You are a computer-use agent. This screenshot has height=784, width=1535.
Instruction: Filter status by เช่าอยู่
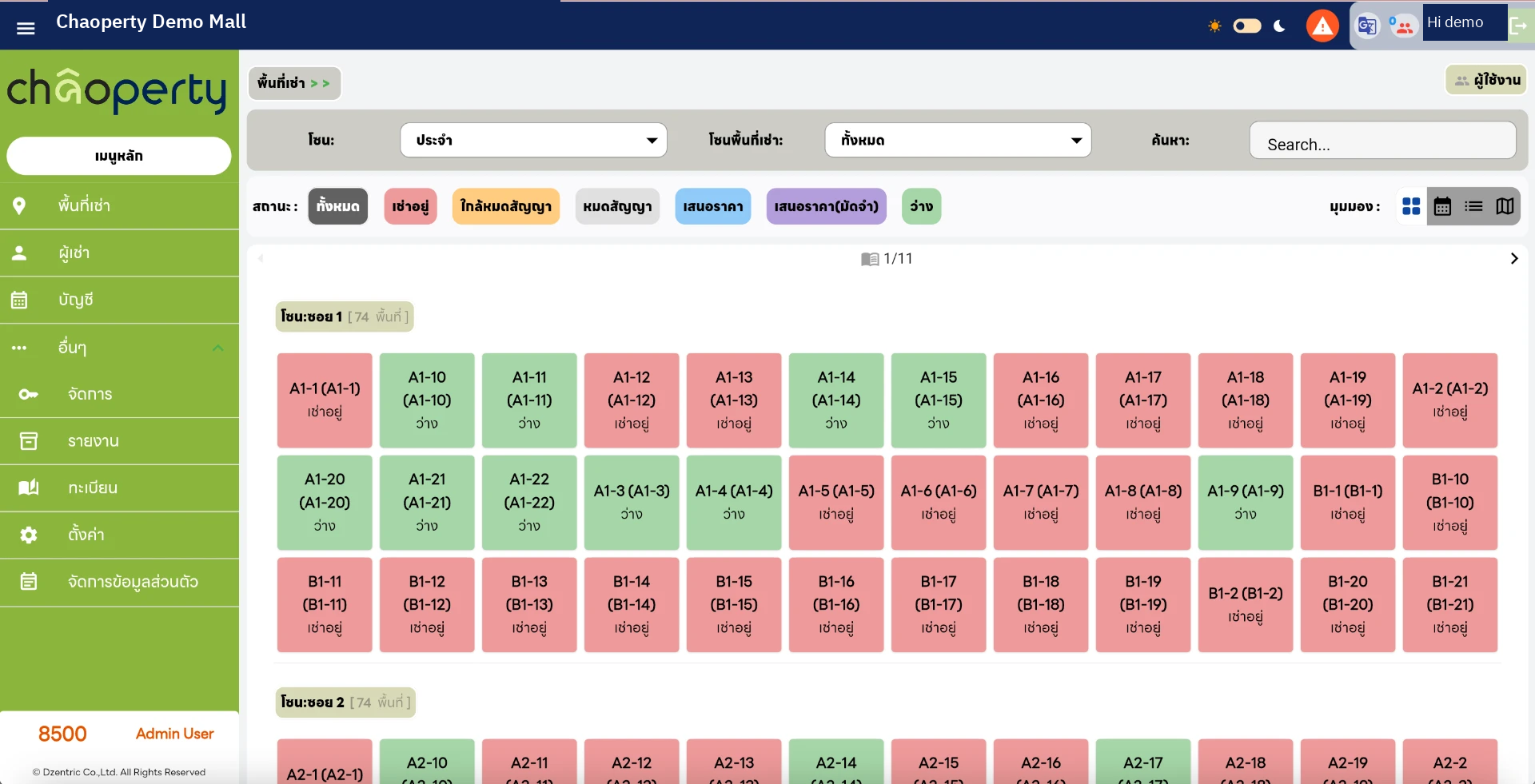coord(410,206)
